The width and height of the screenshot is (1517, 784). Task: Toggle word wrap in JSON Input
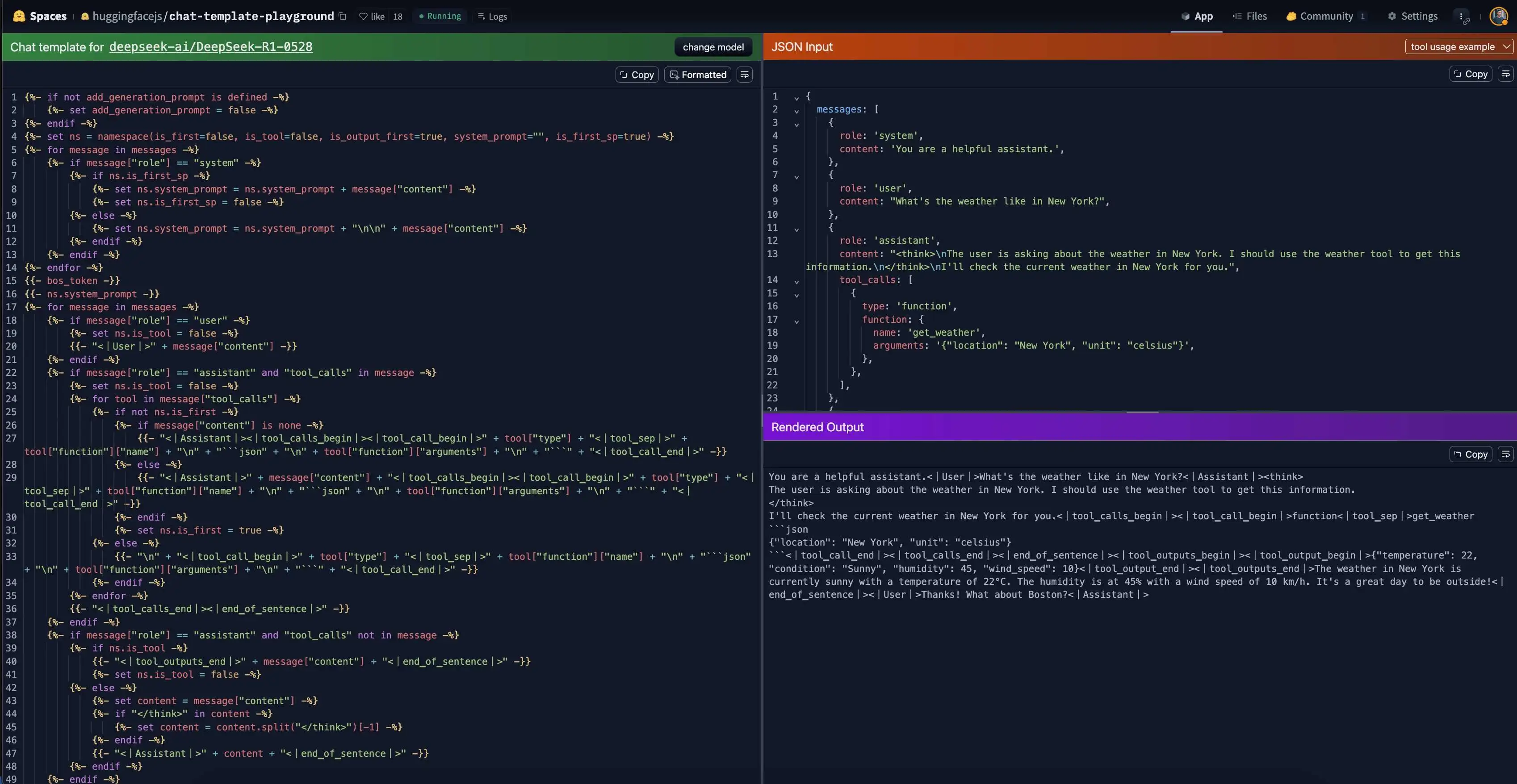click(x=1505, y=74)
